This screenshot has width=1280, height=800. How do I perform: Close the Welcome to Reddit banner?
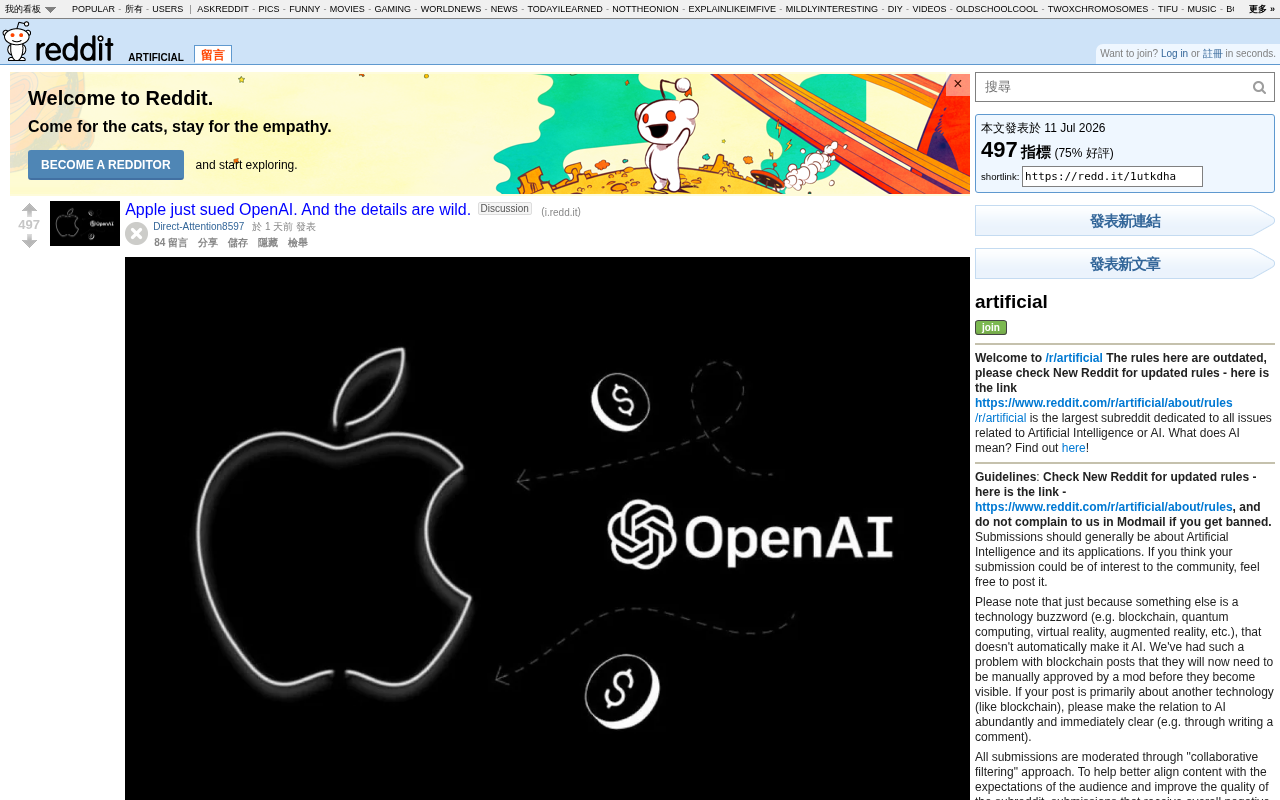pyautogui.click(x=958, y=84)
